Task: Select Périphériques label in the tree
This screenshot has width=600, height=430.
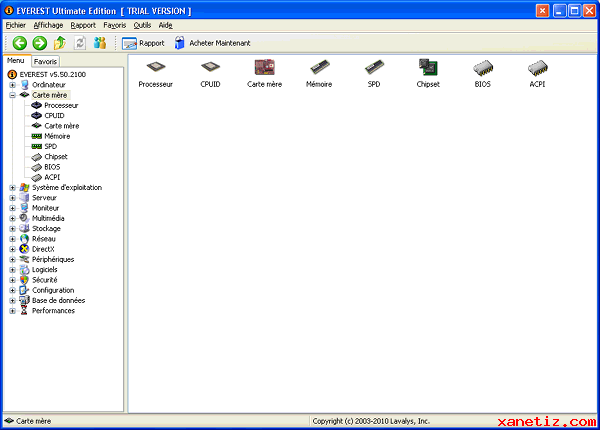Action: click(53, 260)
